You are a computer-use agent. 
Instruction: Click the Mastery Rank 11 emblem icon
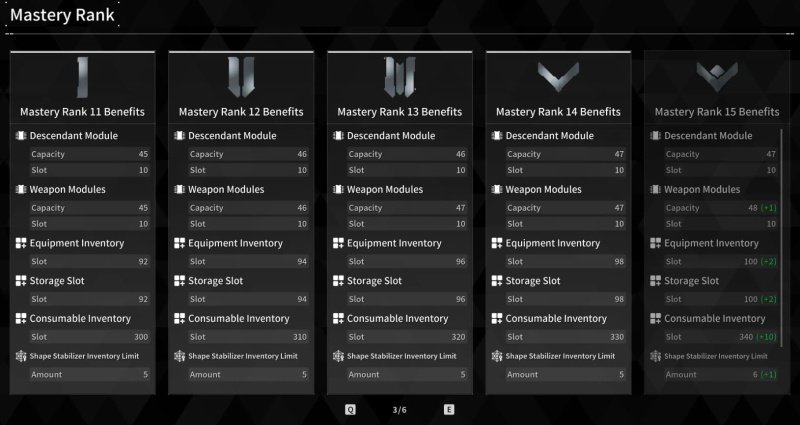[x=82, y=78]
